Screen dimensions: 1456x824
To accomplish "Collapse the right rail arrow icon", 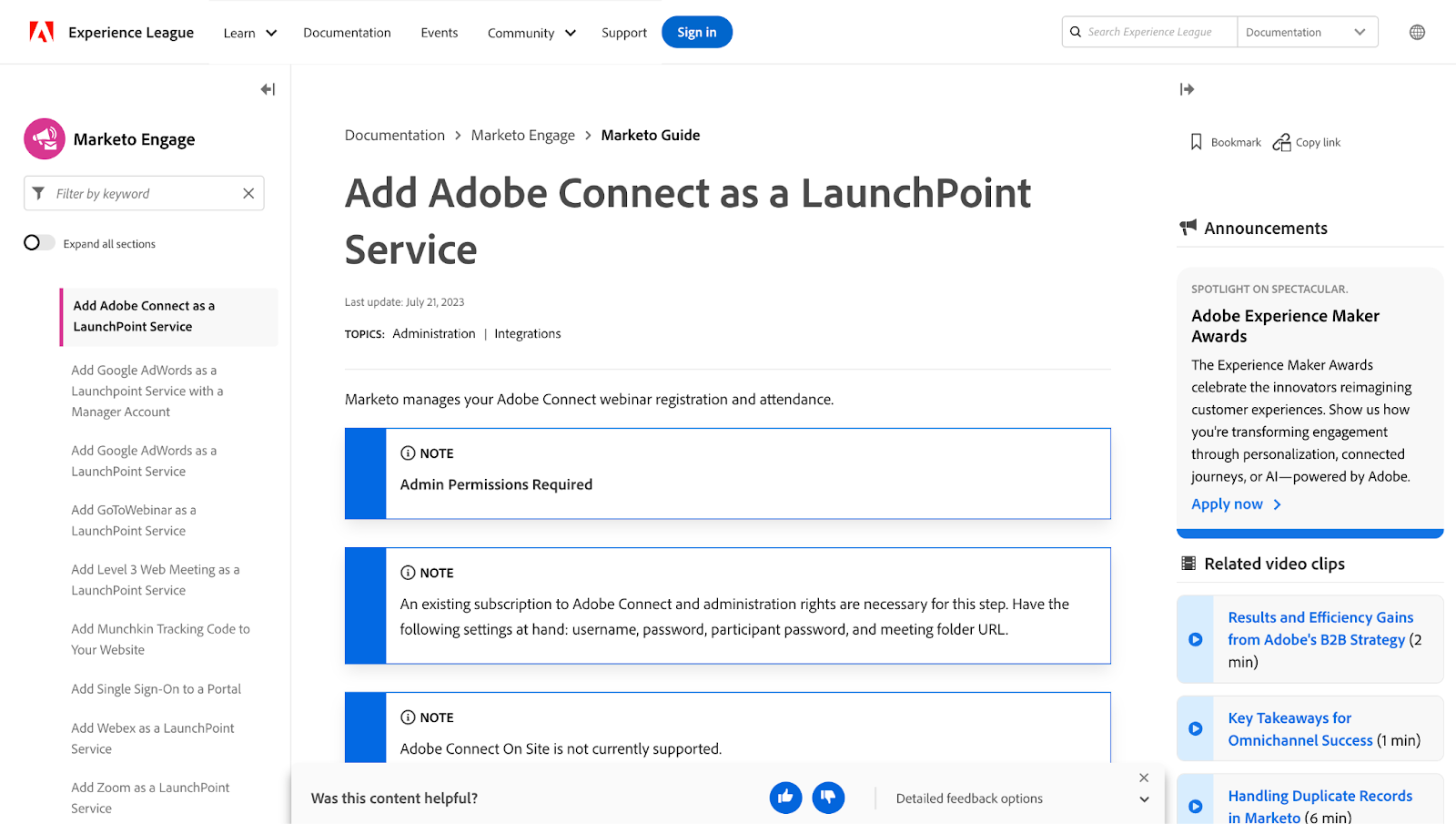I will [1187, 89].
